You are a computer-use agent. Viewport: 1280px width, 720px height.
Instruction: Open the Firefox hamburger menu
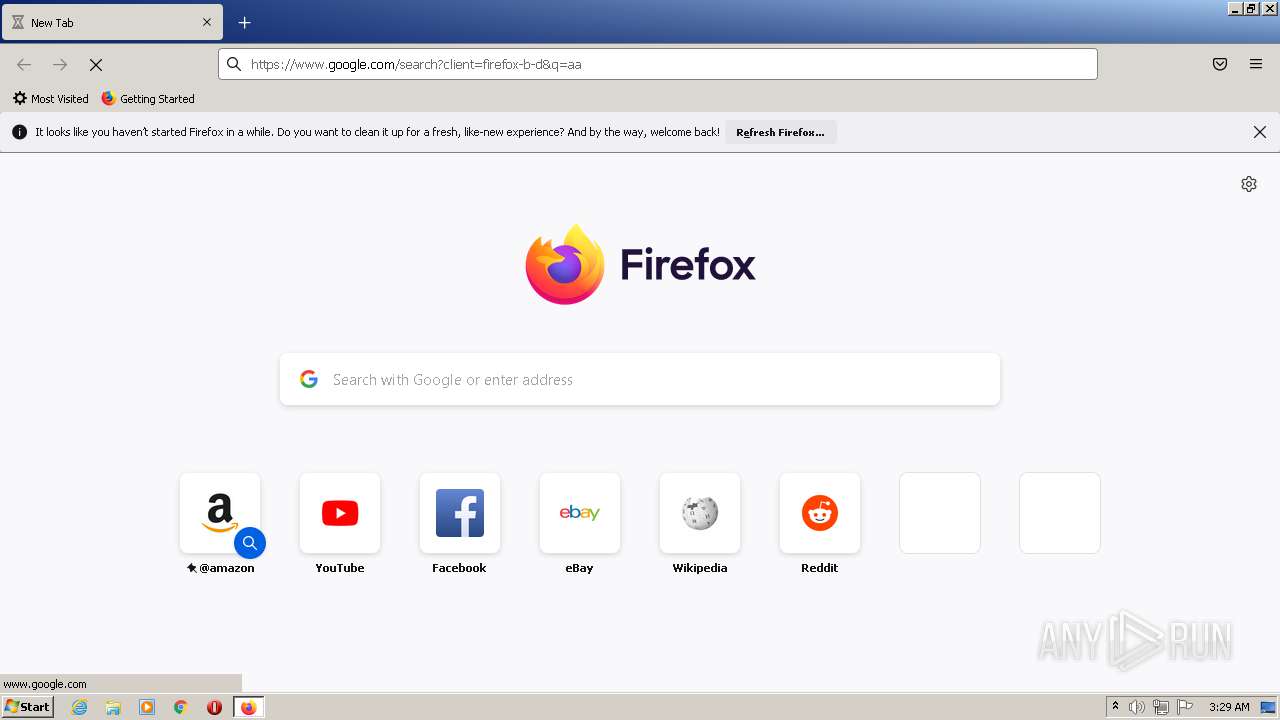click(x=1256, y=64)
